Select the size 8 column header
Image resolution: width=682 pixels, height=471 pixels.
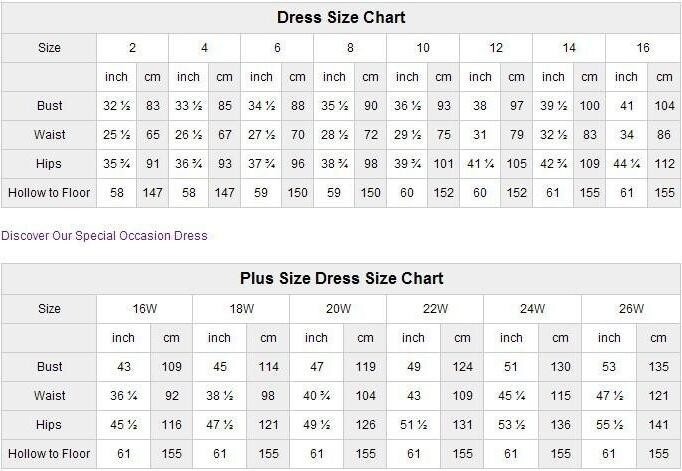point(350,48)
